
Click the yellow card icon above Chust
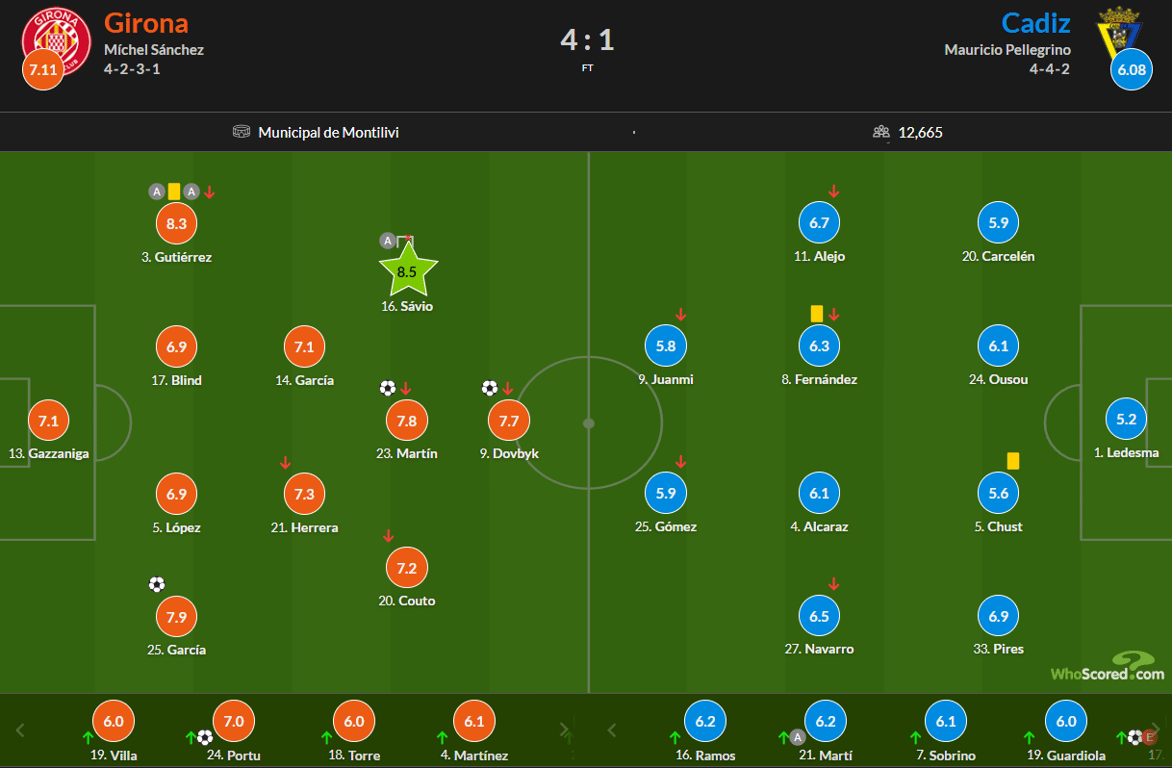[x=1013, y=461]
